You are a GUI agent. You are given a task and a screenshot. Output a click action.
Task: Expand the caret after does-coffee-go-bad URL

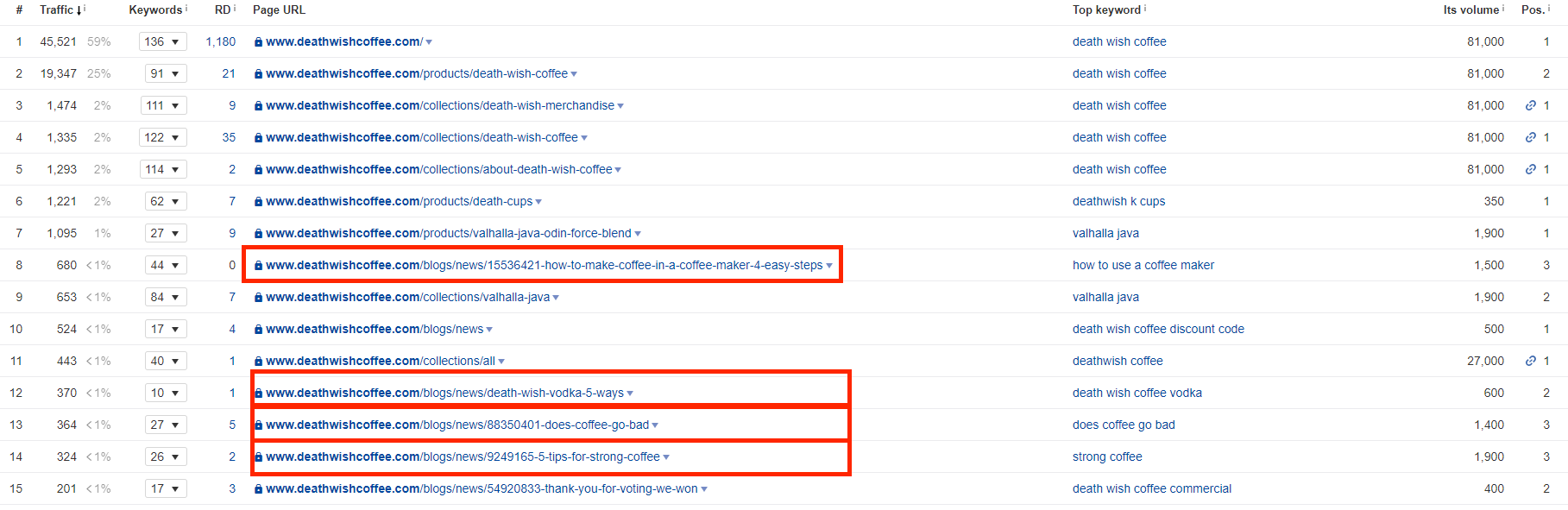(x=655, y=425)
